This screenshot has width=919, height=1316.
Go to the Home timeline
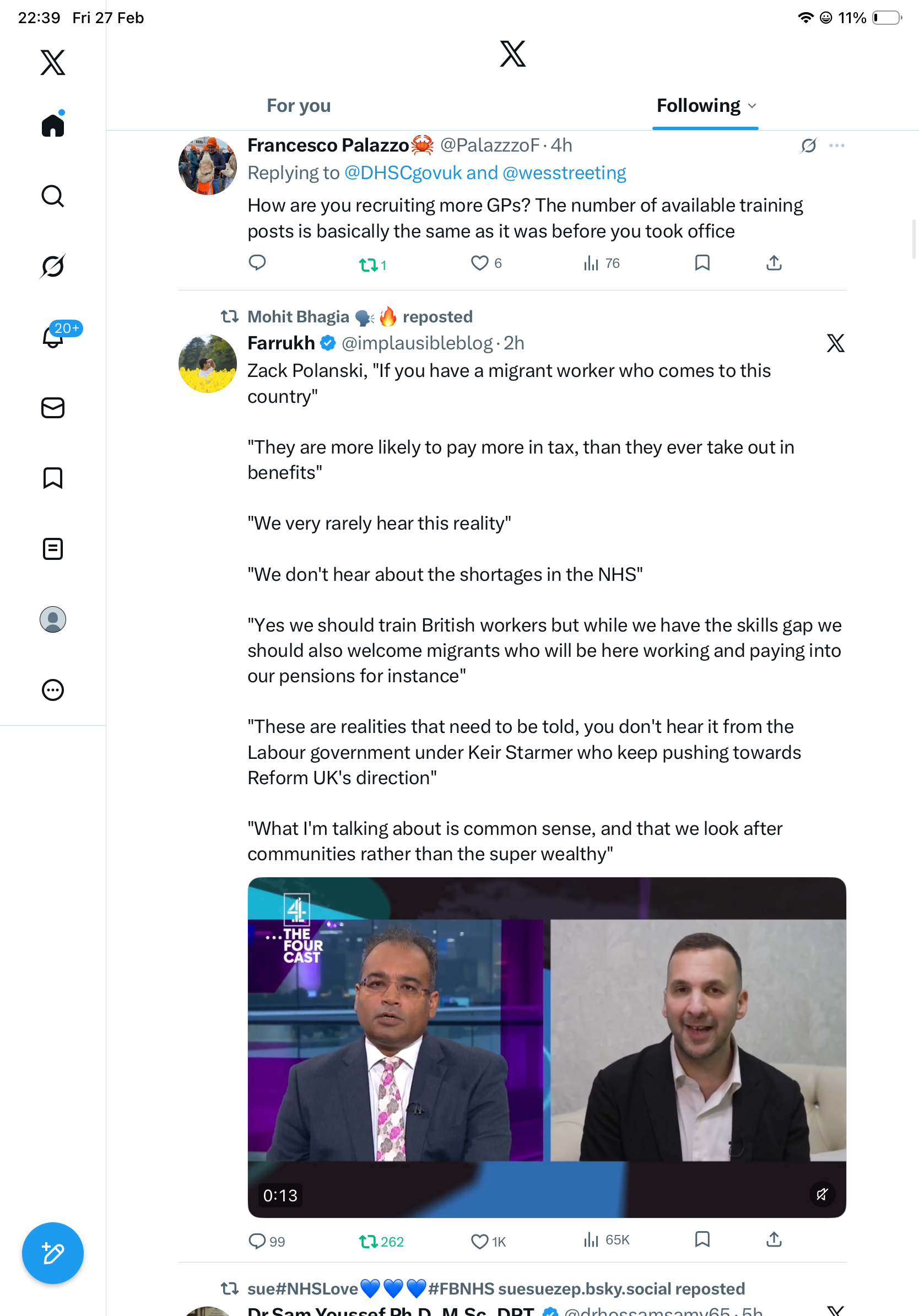point(53,125)
